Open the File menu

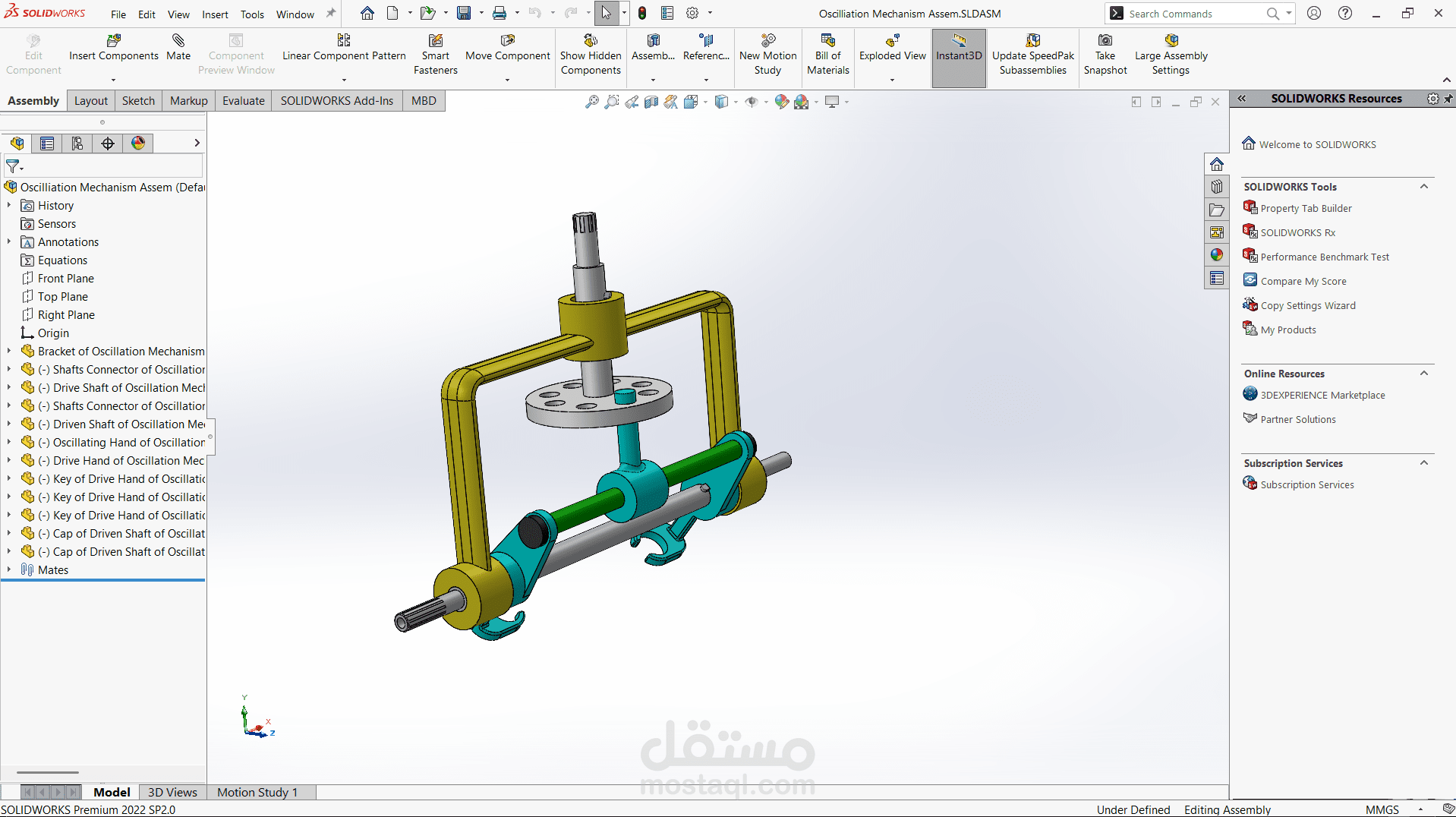(118, 14)
